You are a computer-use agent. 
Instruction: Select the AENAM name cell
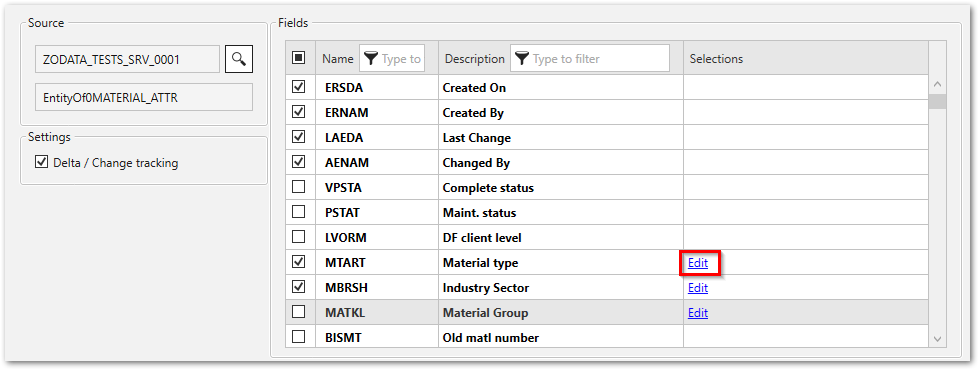pos(376,163)
